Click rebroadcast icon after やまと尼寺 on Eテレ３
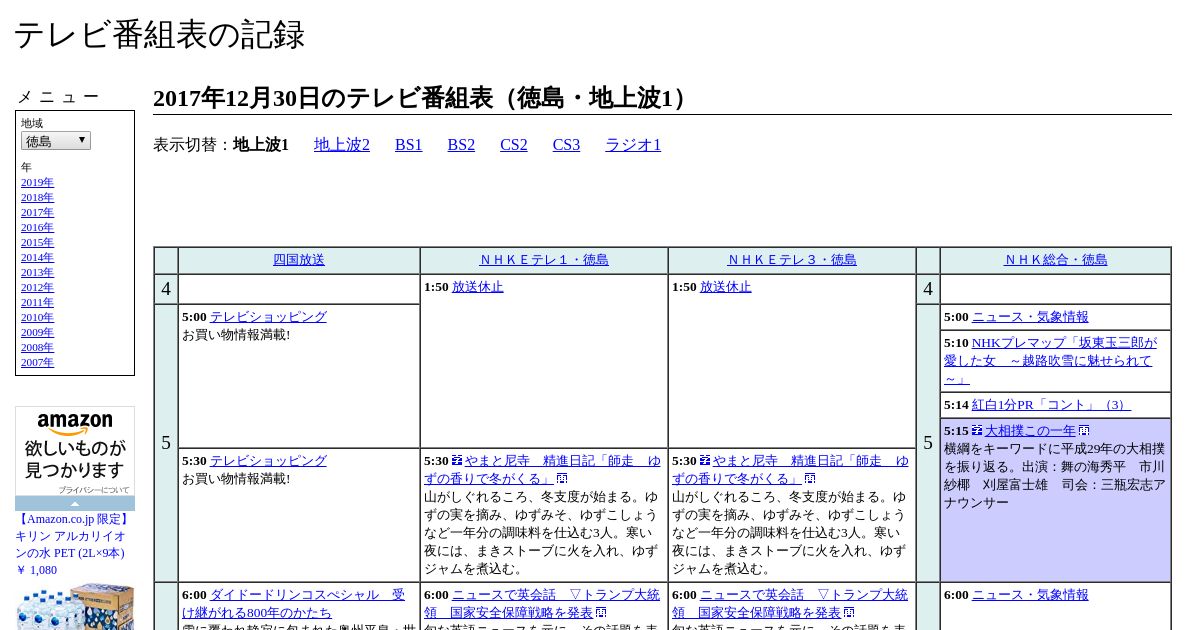1200x630 pixels. 810,479
